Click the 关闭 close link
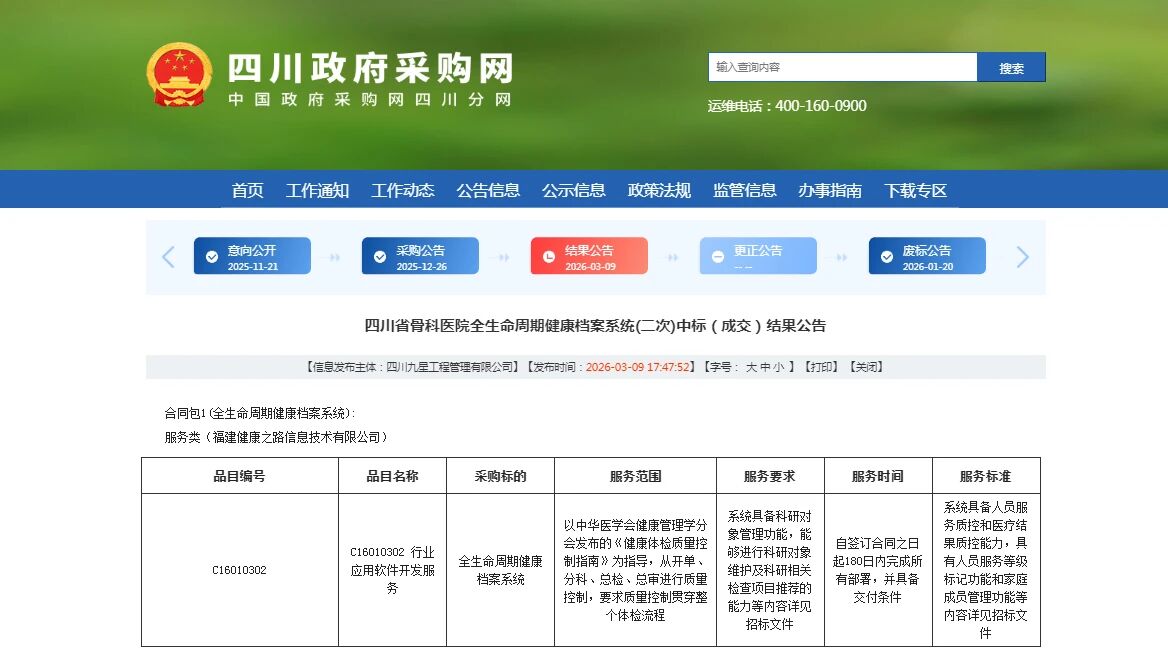1168x669 pixels. (x=866, y=367)
